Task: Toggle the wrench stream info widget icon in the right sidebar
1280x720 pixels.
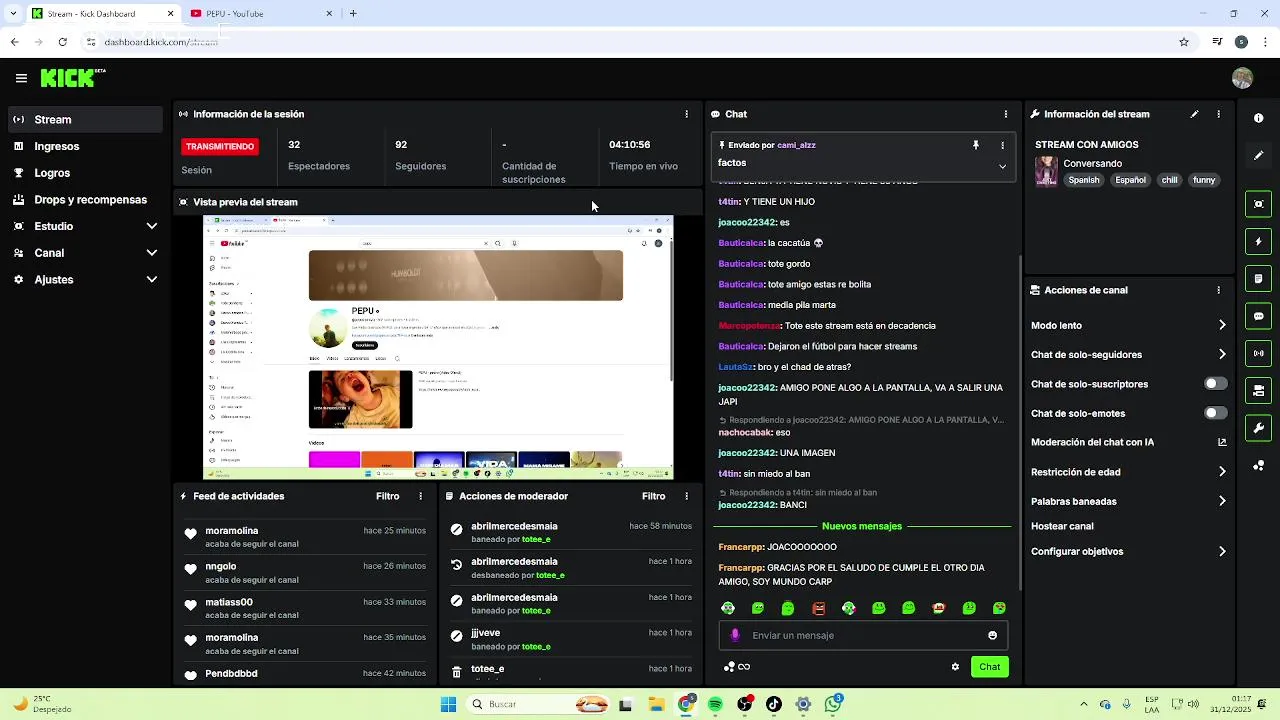Action: [1258, 428]
